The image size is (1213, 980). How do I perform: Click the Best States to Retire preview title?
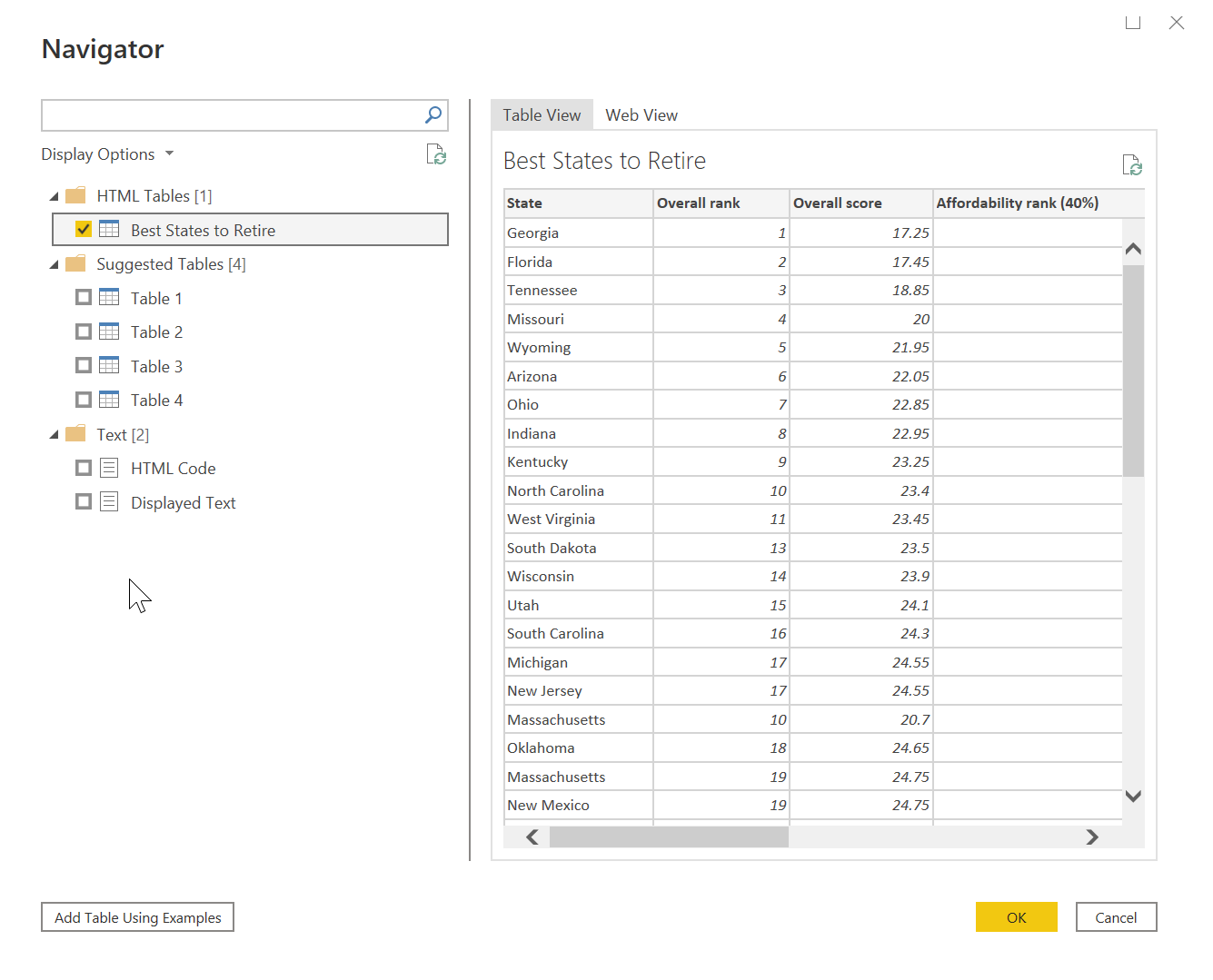click(604, 161)
